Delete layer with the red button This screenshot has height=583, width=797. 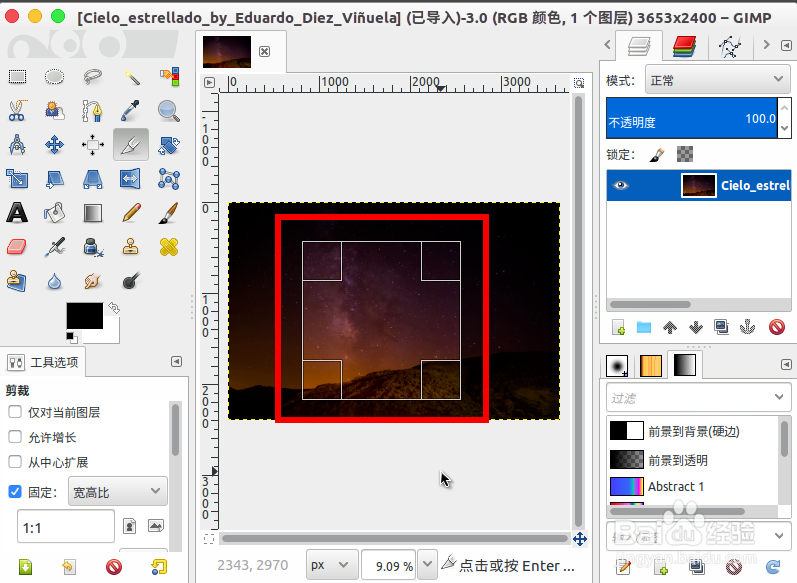tap(777, 327)
